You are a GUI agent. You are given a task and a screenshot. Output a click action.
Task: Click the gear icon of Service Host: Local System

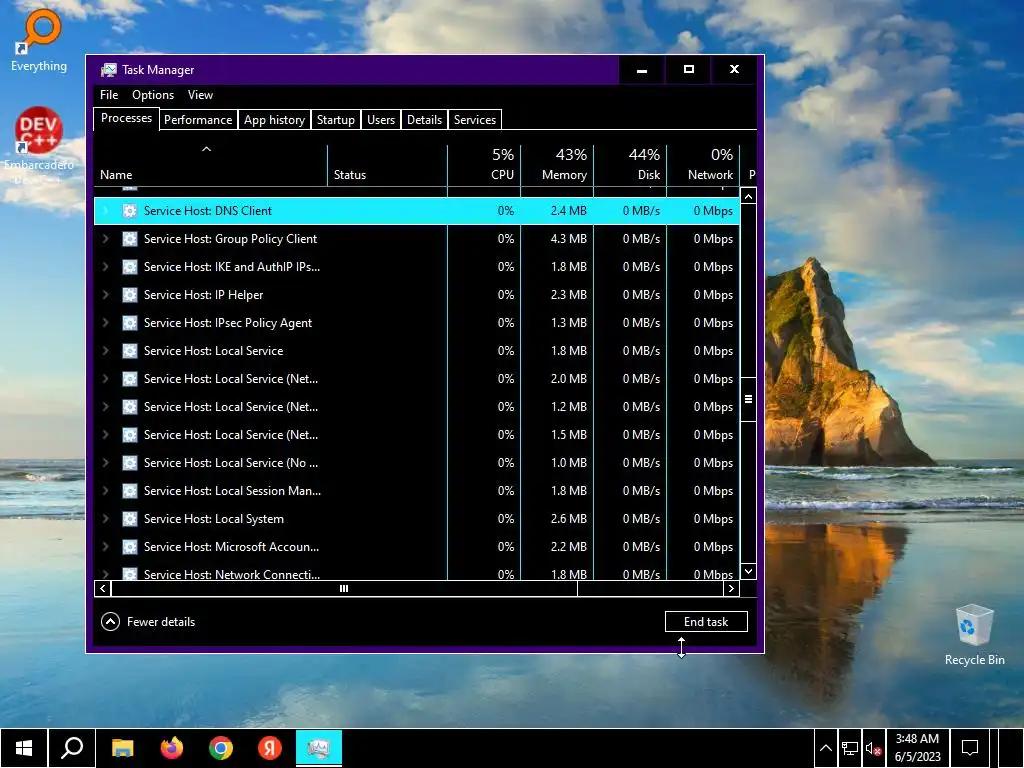tap(130, 519)
